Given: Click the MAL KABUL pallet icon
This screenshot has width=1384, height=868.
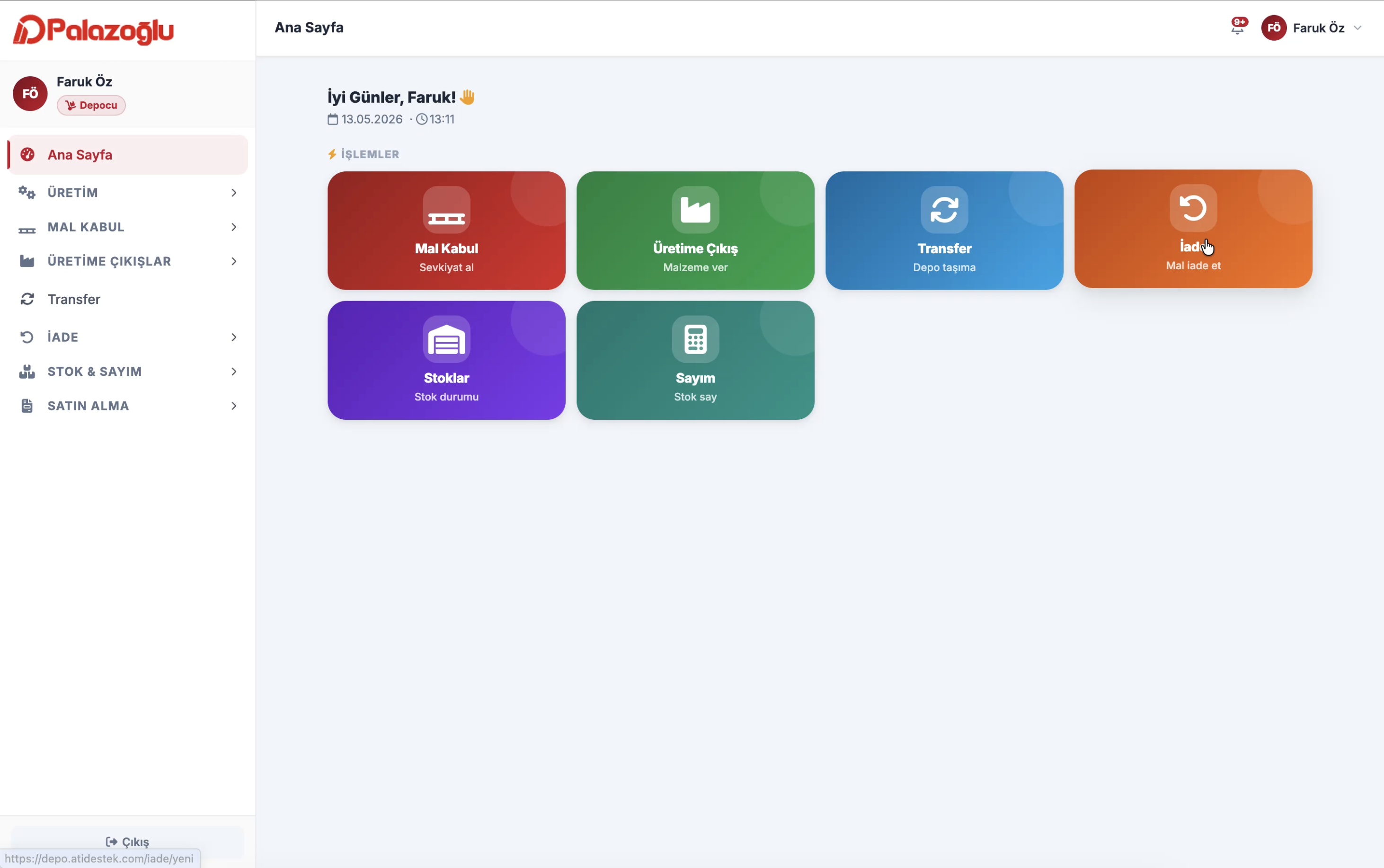Looking at the screenshot, I should click(27, 230).
